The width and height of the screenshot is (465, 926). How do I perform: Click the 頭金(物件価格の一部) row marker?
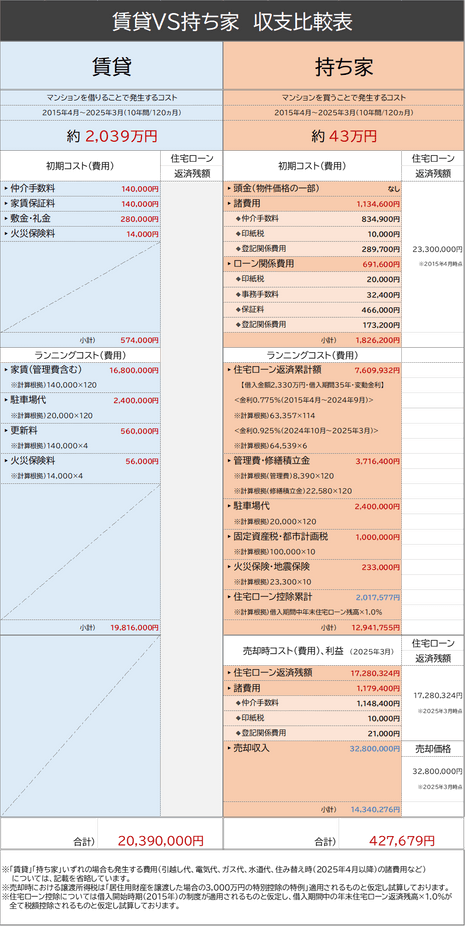point(229,188)
